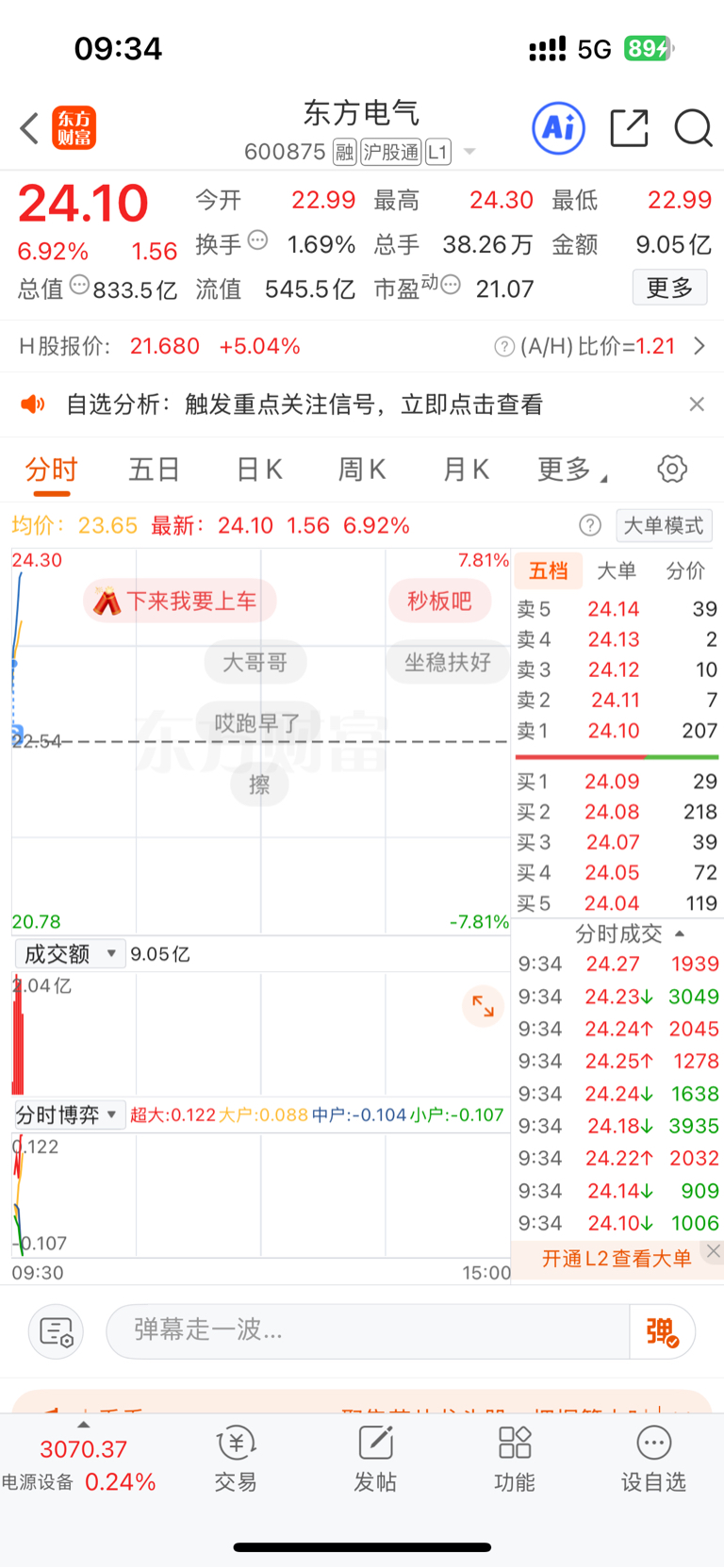The width and height of the screenshot is (724, 1568).
Task: Open the Ai assistant icon
Action: [x=558, y=127]
